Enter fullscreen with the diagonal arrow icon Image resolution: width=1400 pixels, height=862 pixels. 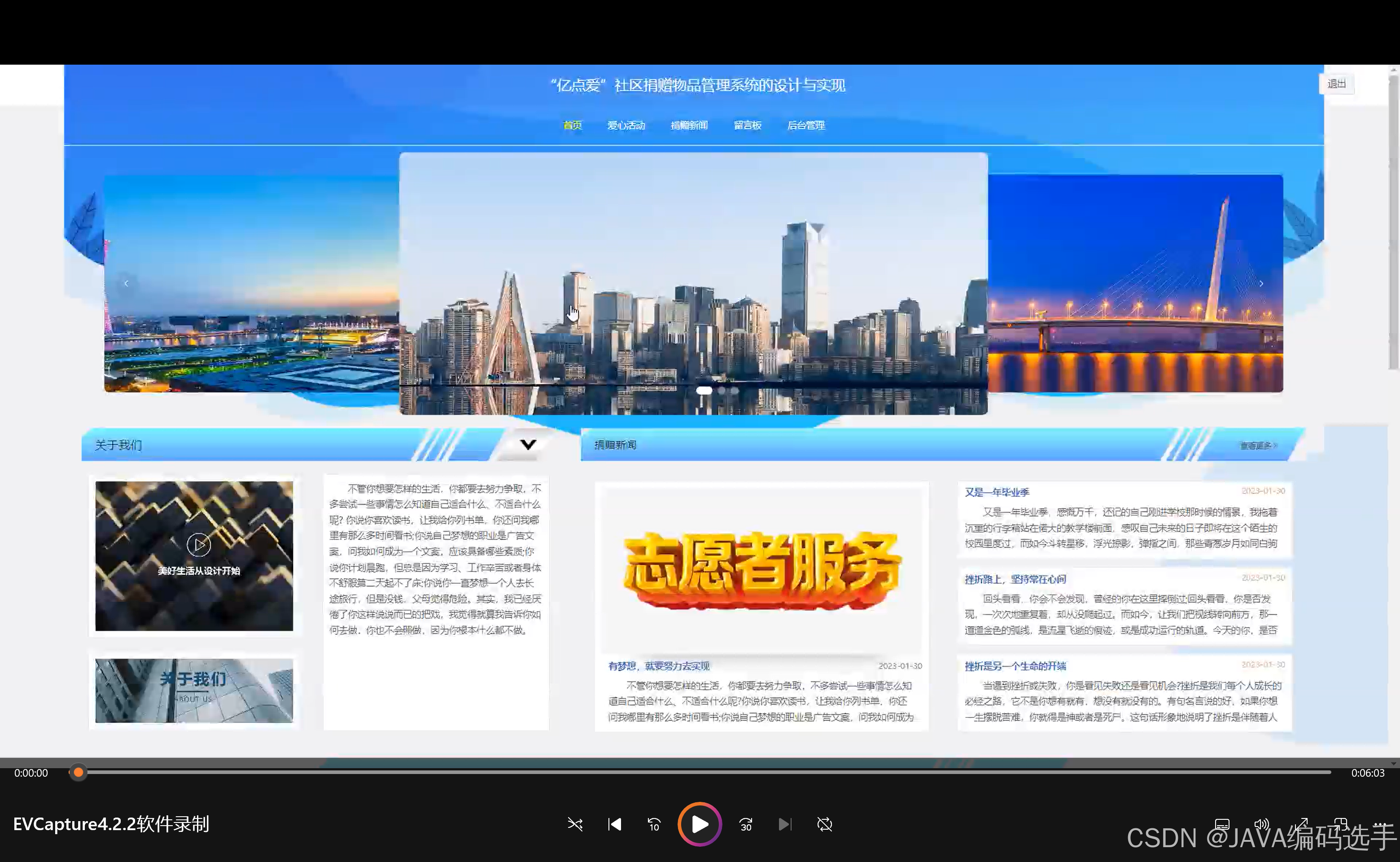1301,824
